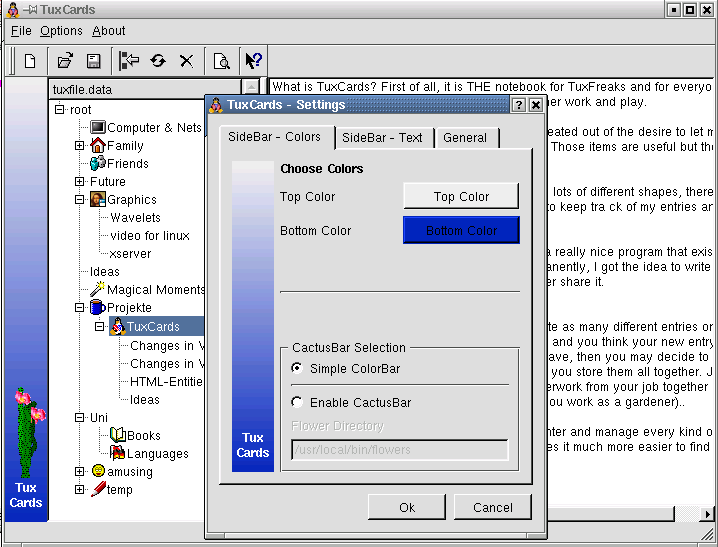Click the 'CactusBar Selection' group label

[349, 347]
